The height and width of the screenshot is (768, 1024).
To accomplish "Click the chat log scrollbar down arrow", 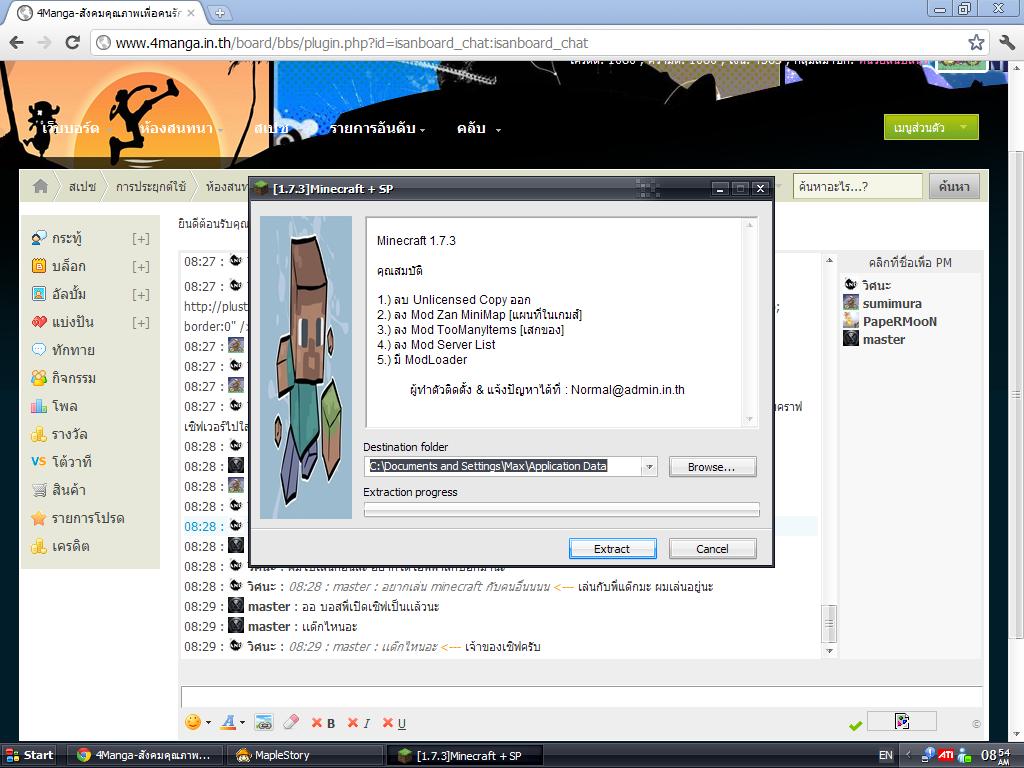I will (x=829, y=651).
